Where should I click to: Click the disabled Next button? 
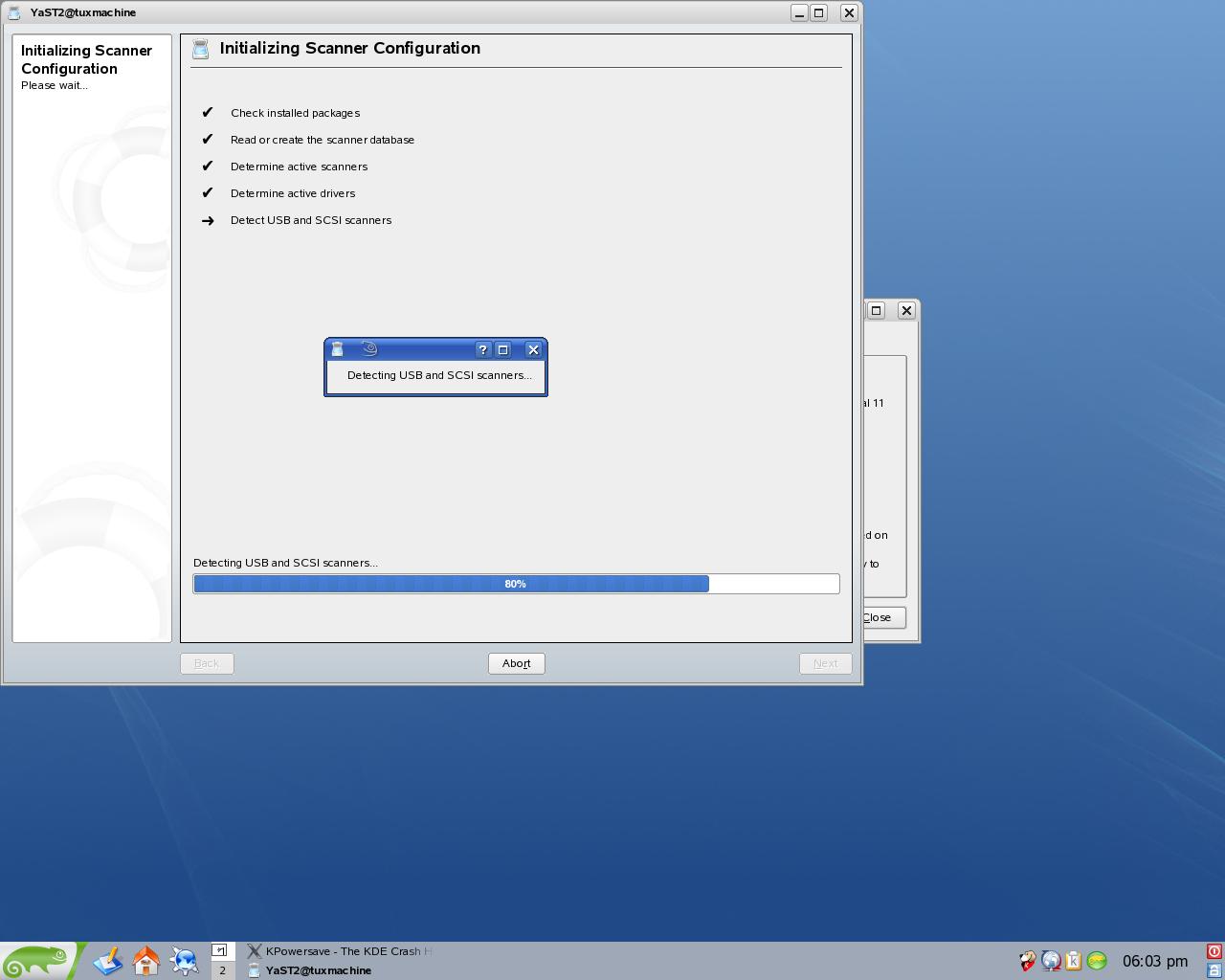click(825, 663)
